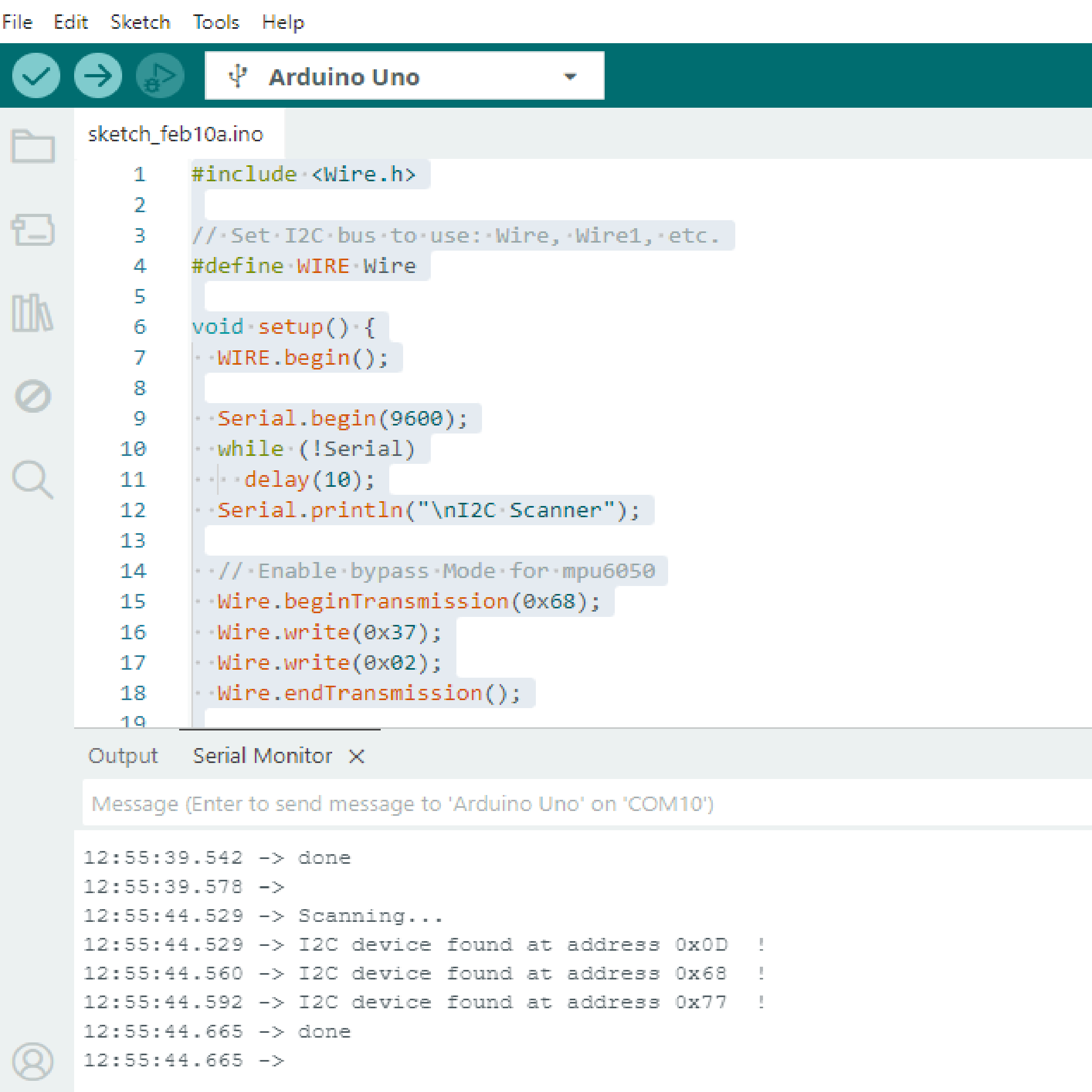Open the Search sidebar panel
Viewport: 1092px width, 1092px height.
tap(33, 479)
